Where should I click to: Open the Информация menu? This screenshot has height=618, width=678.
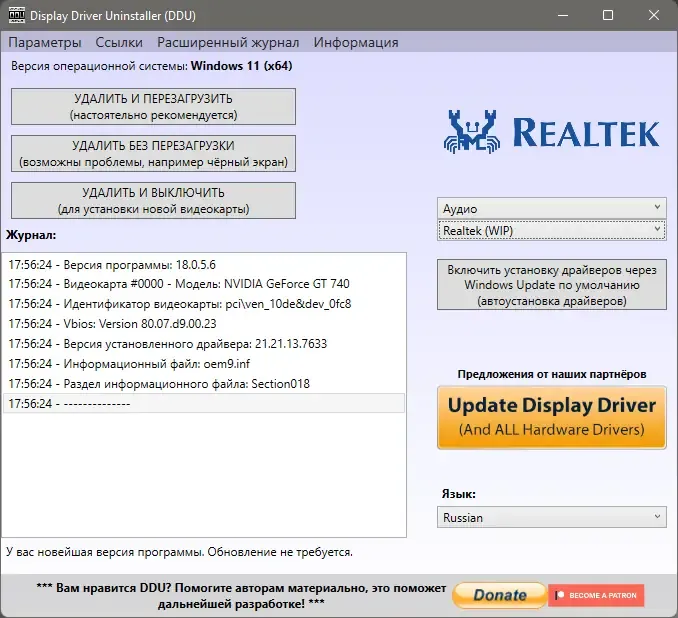(356, 42)
